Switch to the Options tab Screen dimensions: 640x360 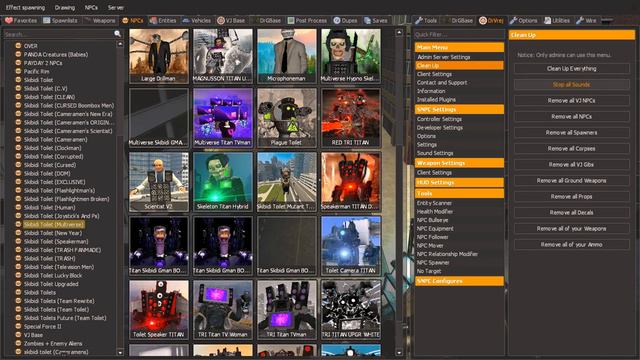(523, 20)
